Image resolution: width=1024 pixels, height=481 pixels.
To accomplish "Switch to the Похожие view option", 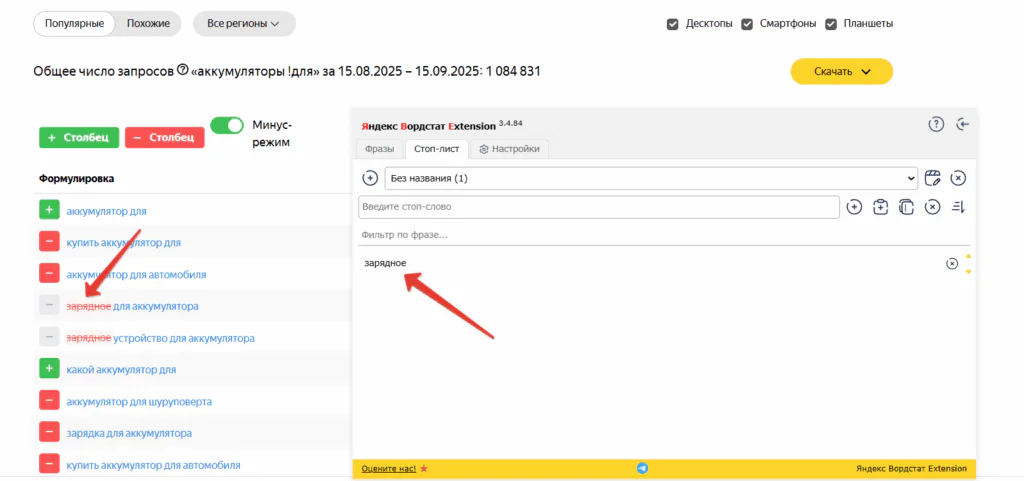I will click(x=148, y=23).
